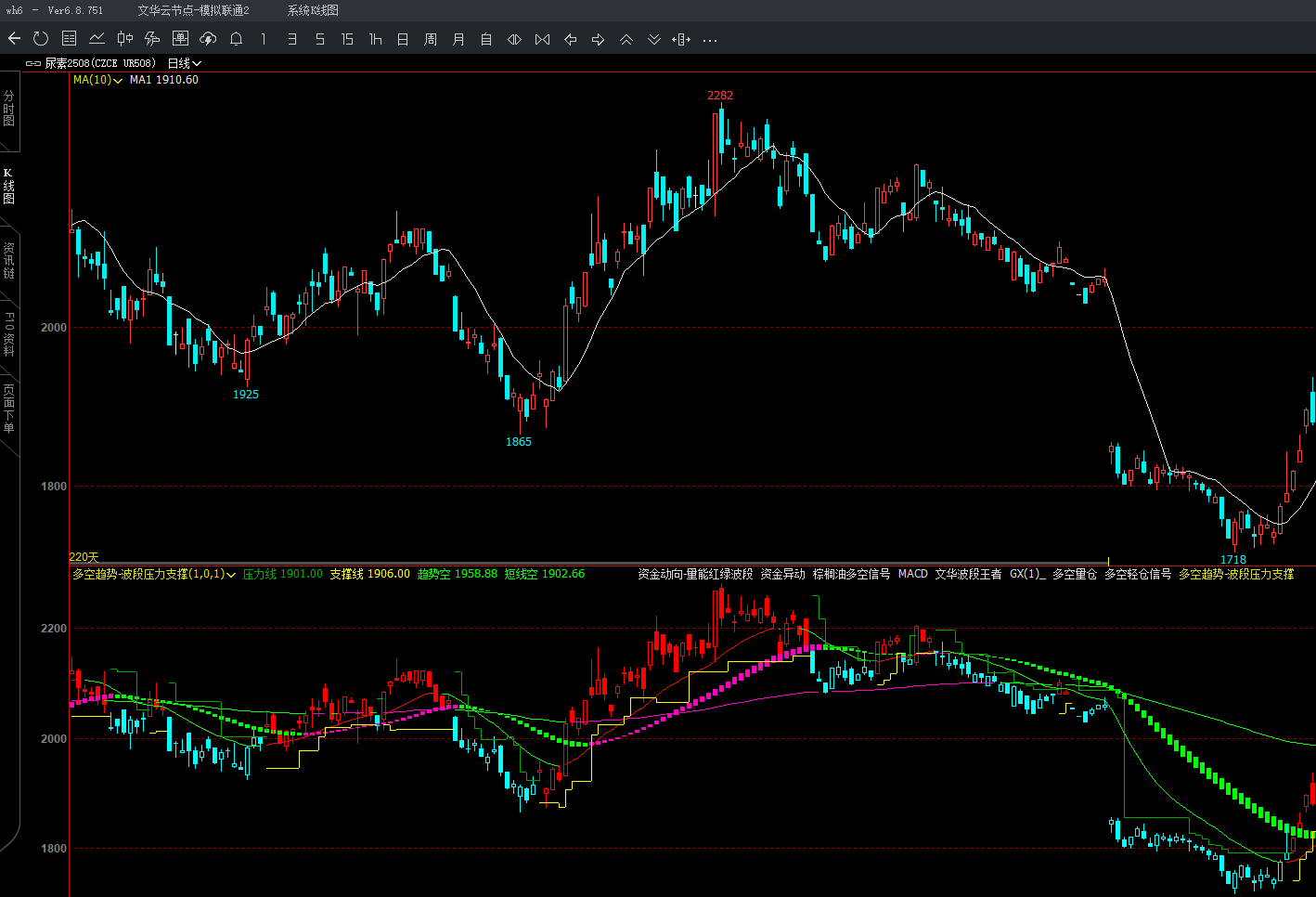The width and height of the screenshot is (1316, 897).
Task: Click the 1865 low price marker
Action: coord(519,442)
